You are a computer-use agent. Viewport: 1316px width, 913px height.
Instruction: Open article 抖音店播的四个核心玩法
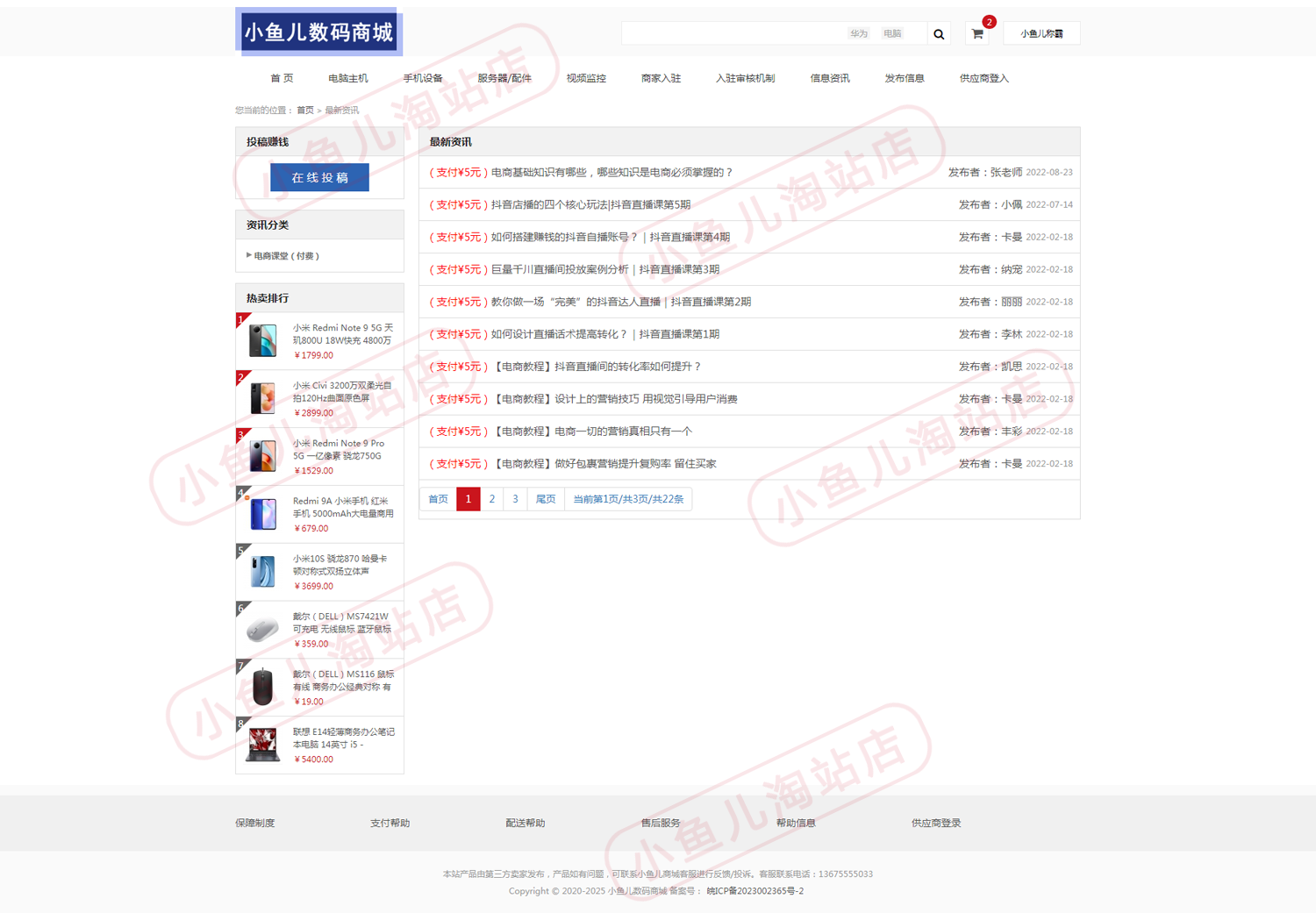coord(590,205)
